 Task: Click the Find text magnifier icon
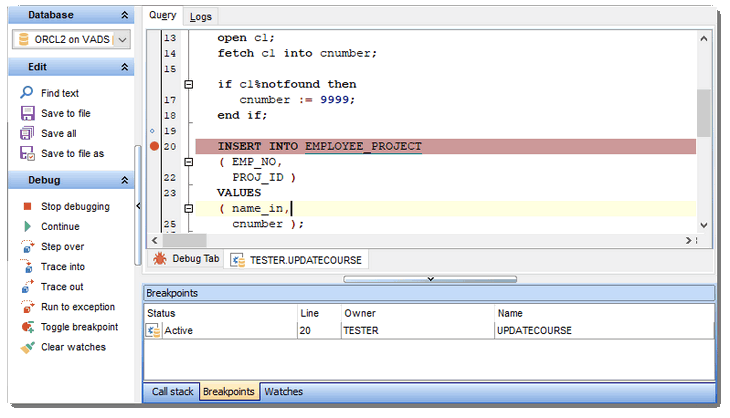pyautogui.click(x=28, y=93)
